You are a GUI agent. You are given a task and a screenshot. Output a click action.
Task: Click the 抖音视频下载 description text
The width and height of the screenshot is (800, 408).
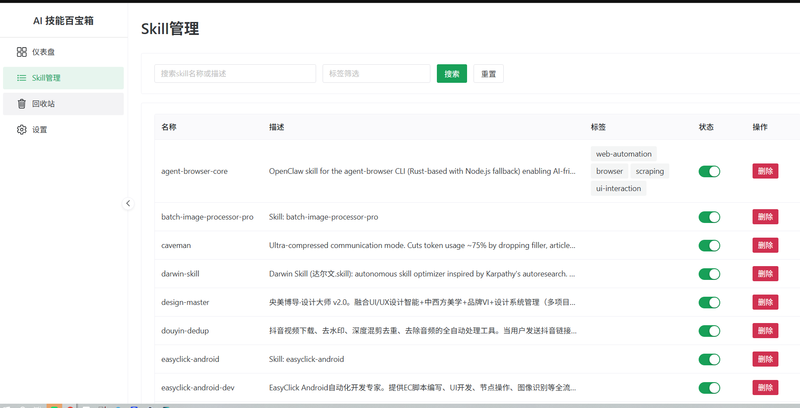pyautogui.click(x=422, y=330)
